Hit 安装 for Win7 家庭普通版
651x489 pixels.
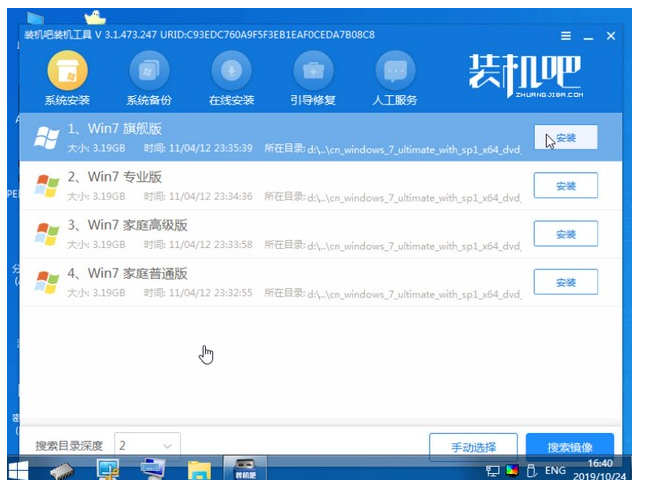[x=565, y=282]
